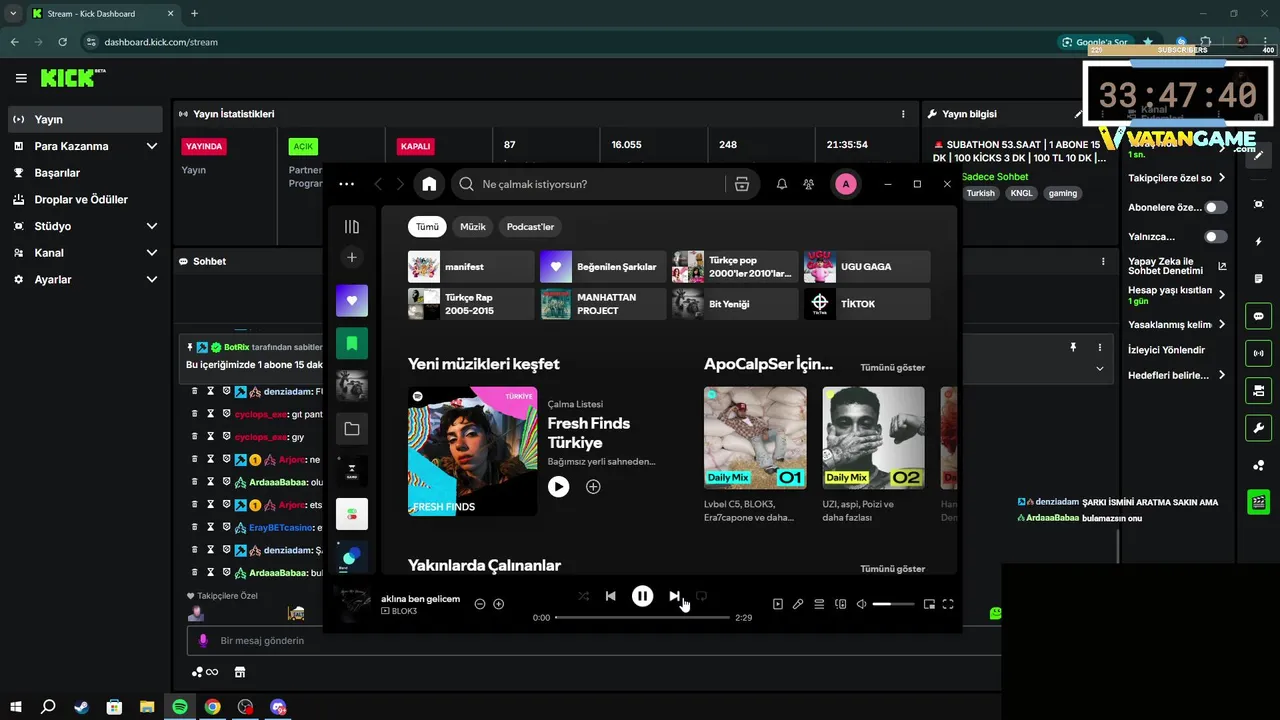Toggle the Abonelere öze... switch

tap(1216, 208)
